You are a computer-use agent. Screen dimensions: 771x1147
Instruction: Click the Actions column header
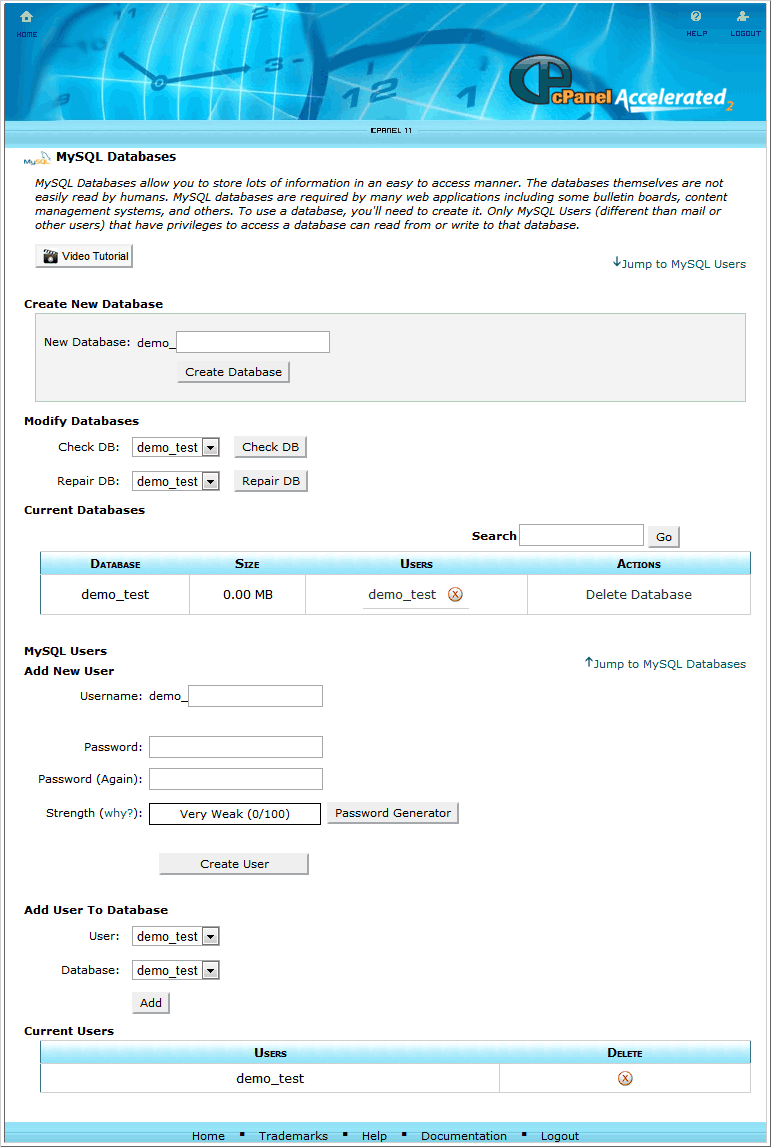639,563
